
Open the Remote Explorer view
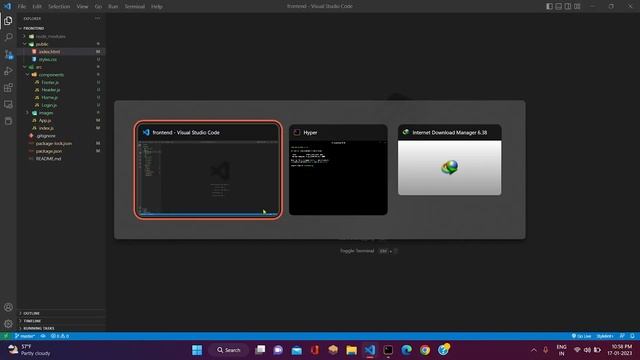click(8, 104)
